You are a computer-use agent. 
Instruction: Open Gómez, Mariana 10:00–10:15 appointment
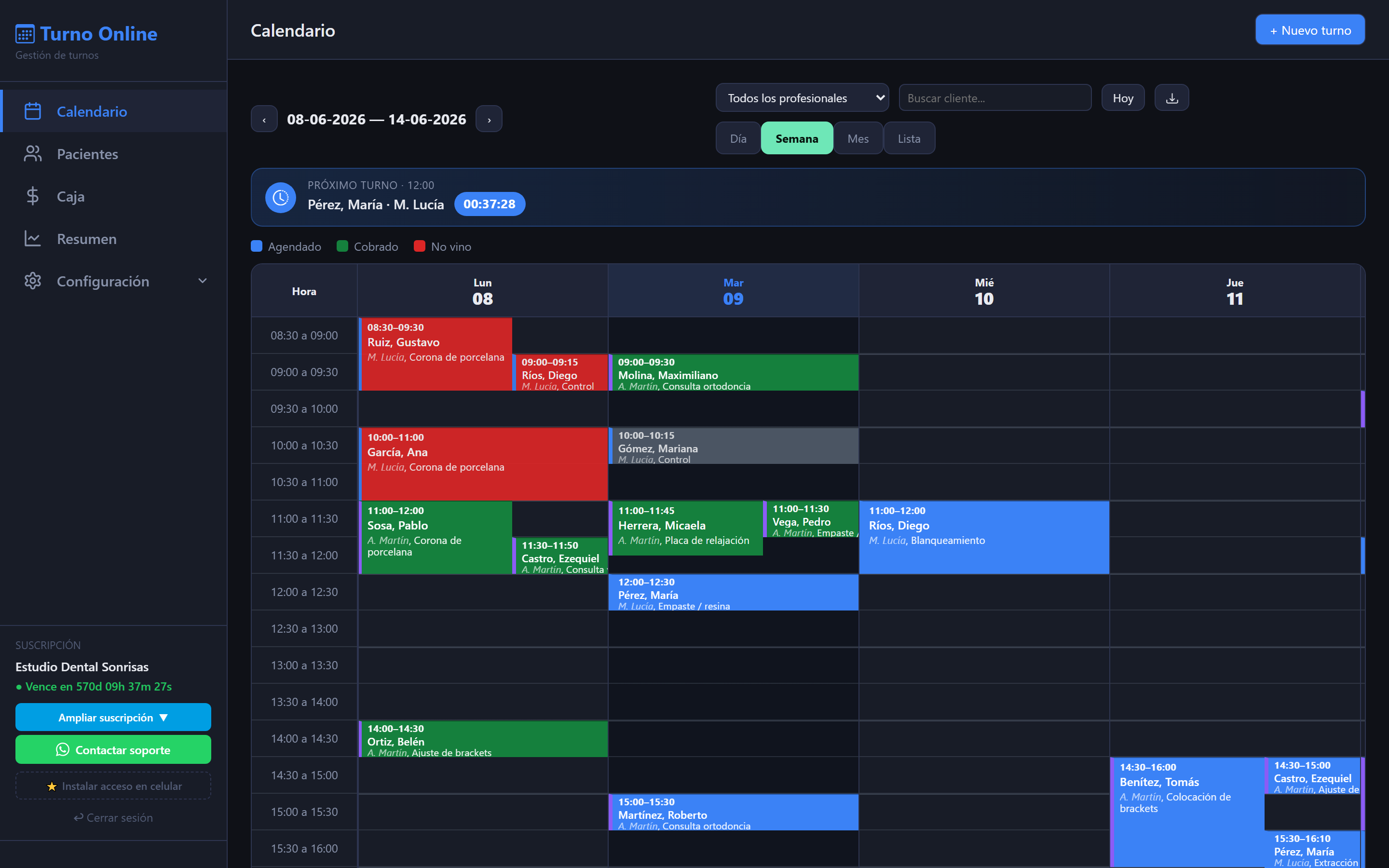[734, 446]
